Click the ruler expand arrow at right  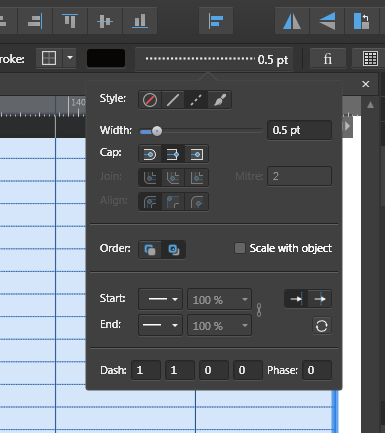pos(347,126)
